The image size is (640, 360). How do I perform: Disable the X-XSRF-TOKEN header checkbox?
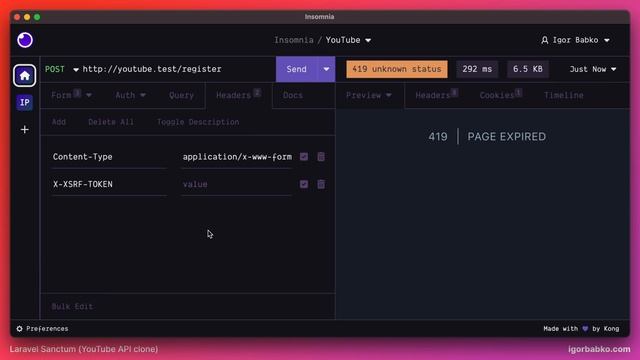tap(304, 184)
